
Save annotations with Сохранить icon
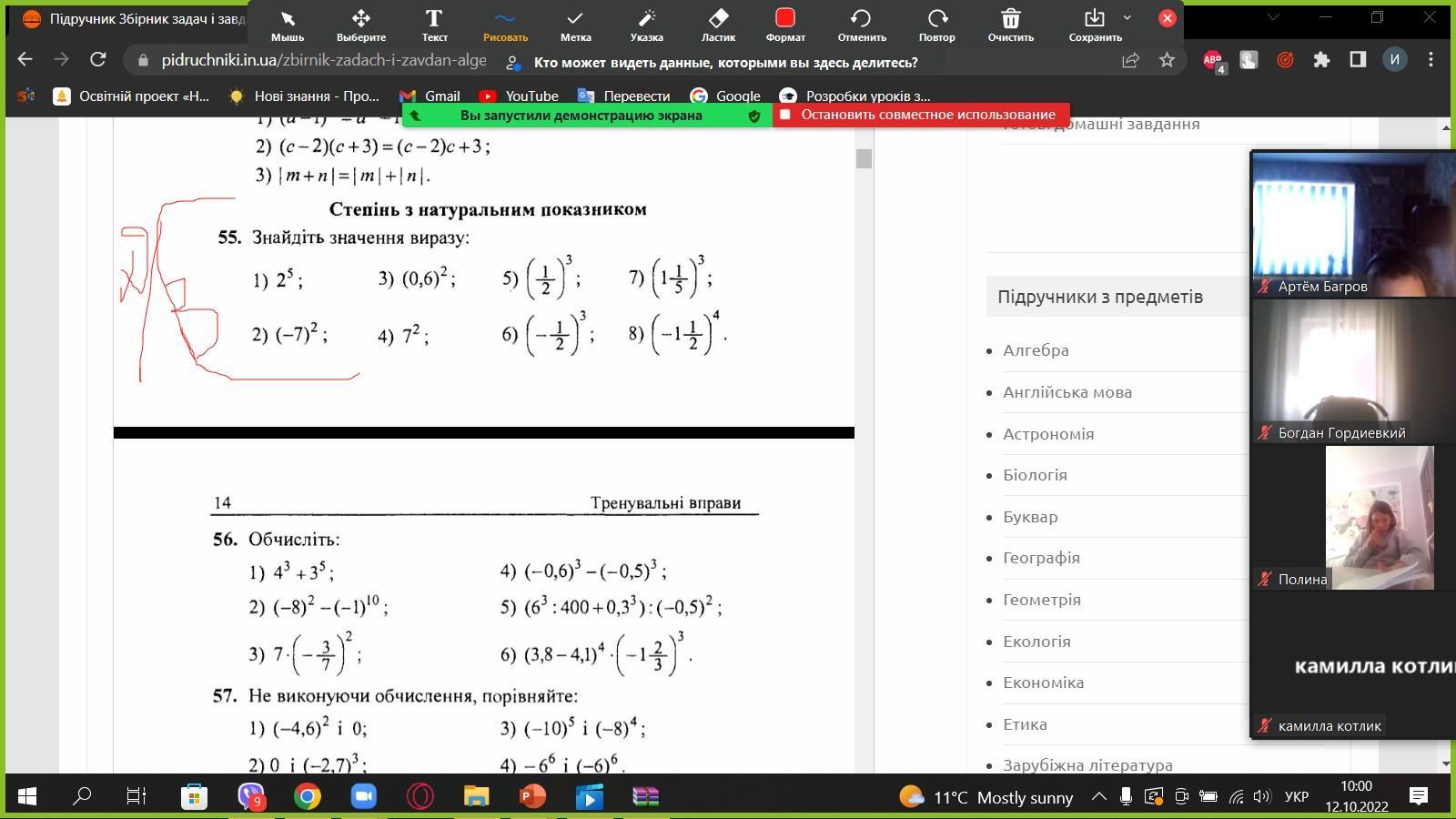1095,25
